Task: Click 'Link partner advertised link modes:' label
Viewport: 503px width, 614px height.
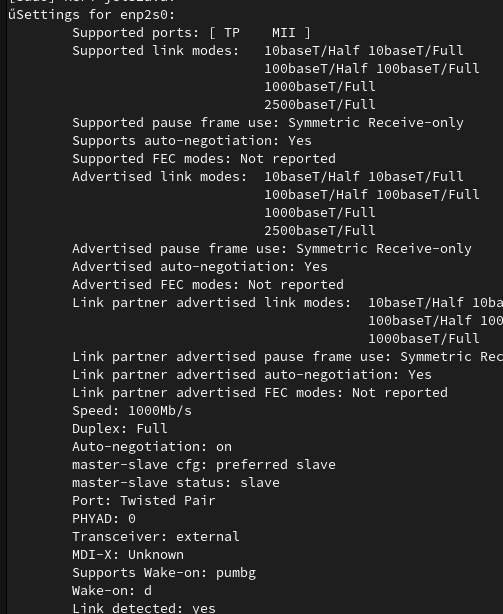Action: tap(212, 303)
